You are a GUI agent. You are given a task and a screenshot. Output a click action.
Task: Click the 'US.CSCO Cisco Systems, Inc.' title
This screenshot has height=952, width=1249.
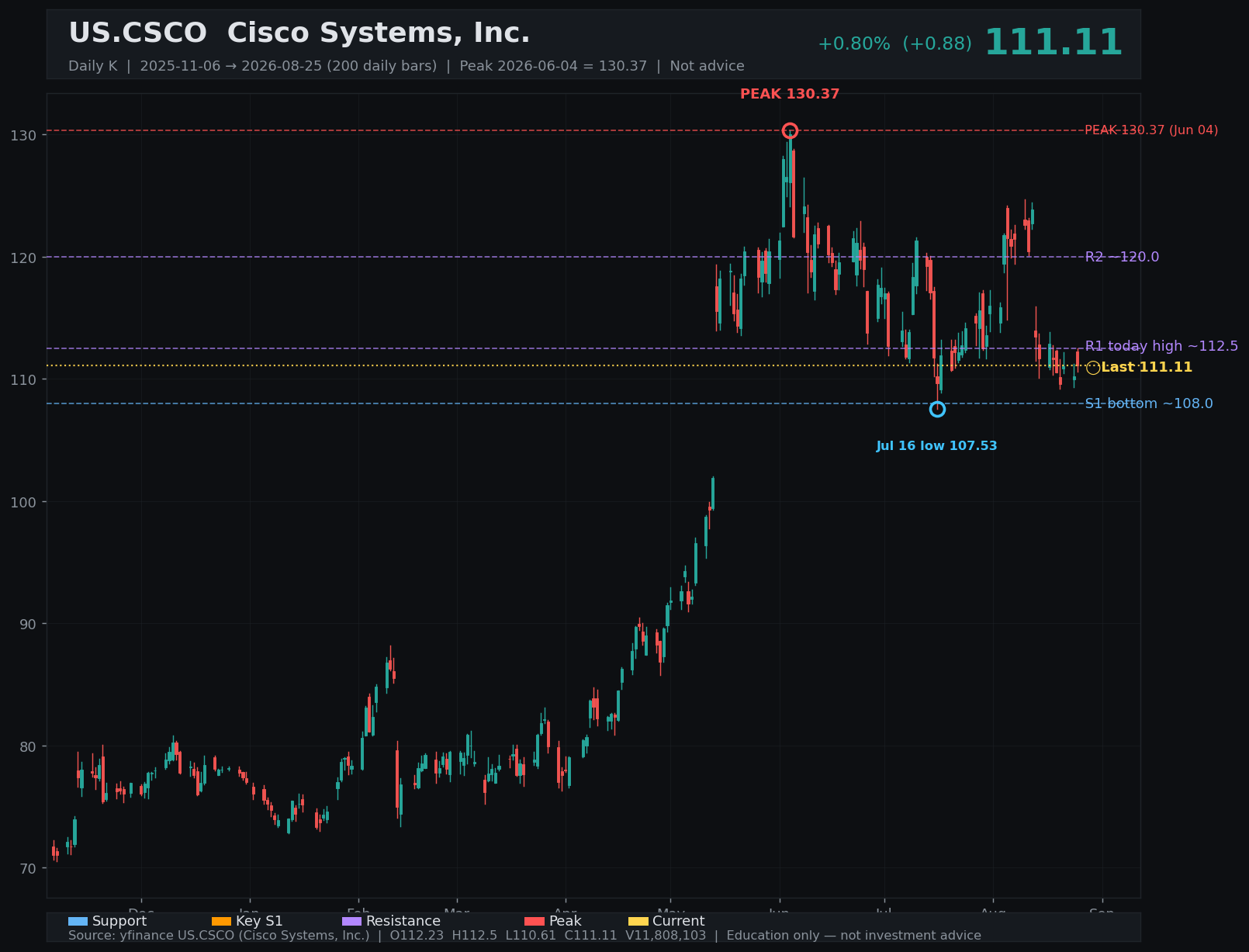coord(299,33)
